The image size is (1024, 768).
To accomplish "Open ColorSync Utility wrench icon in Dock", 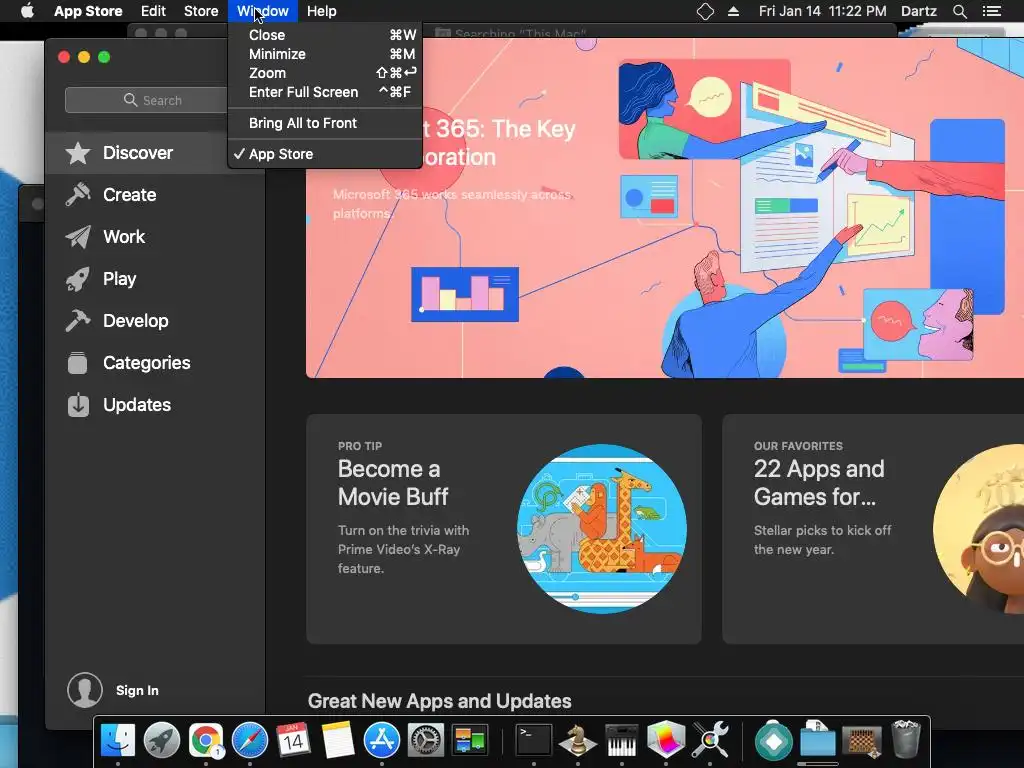I will pyautogui.click(x=710, y=741).
